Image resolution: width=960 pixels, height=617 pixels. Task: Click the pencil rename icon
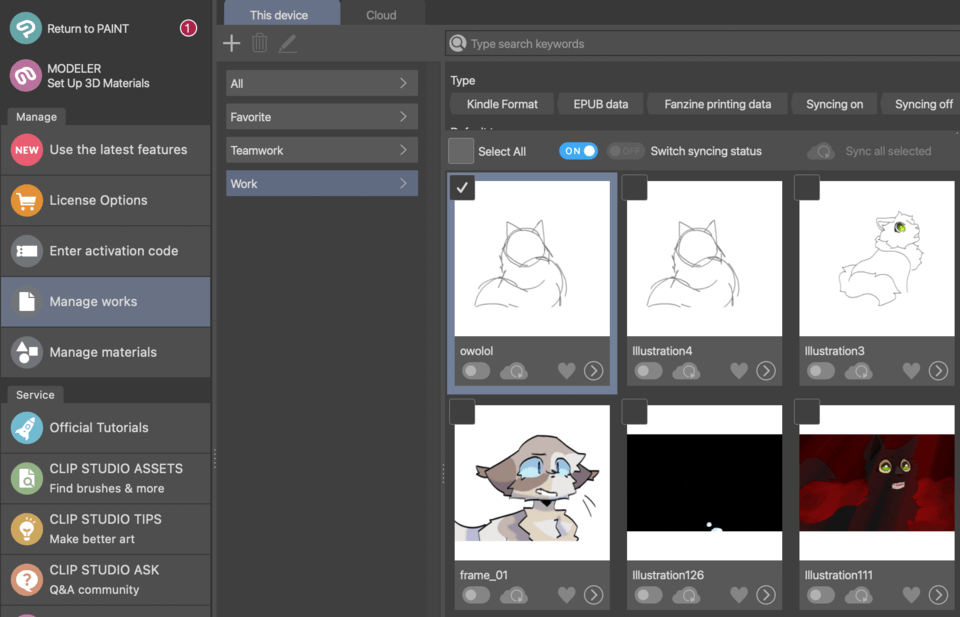(288, 43)
